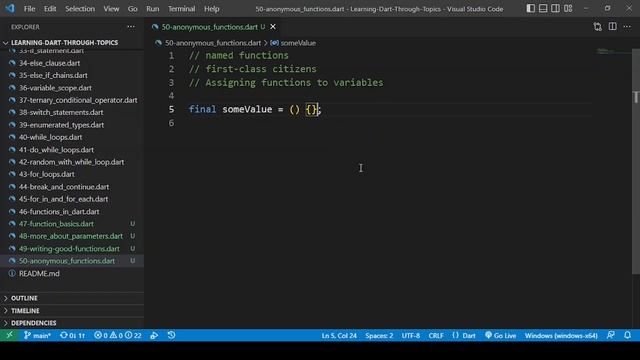Expand the DEPENDENCIES section
The width and height of the screenshot is (640, 360).
tap(72, 323)
